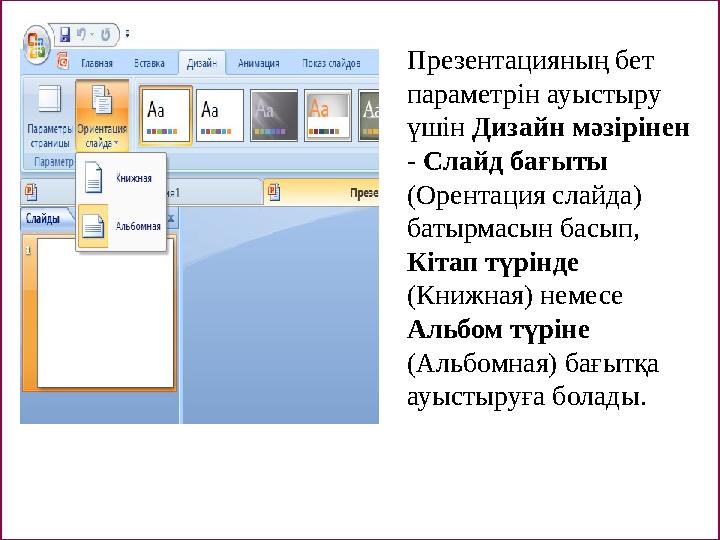The width and height of the screenshot is (720, 540).
Task: Apply the dark gray theme thumbnail
Action: [274, 115]
